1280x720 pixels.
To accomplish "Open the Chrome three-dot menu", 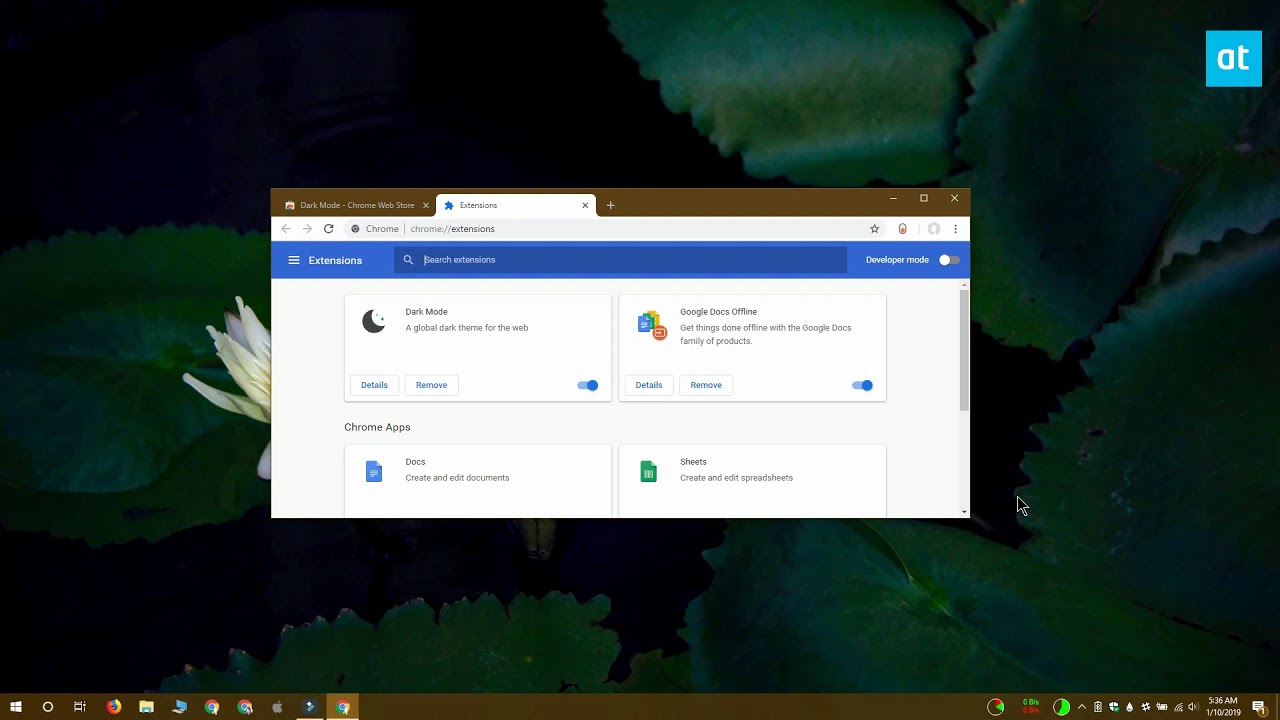I will point(955,229).
